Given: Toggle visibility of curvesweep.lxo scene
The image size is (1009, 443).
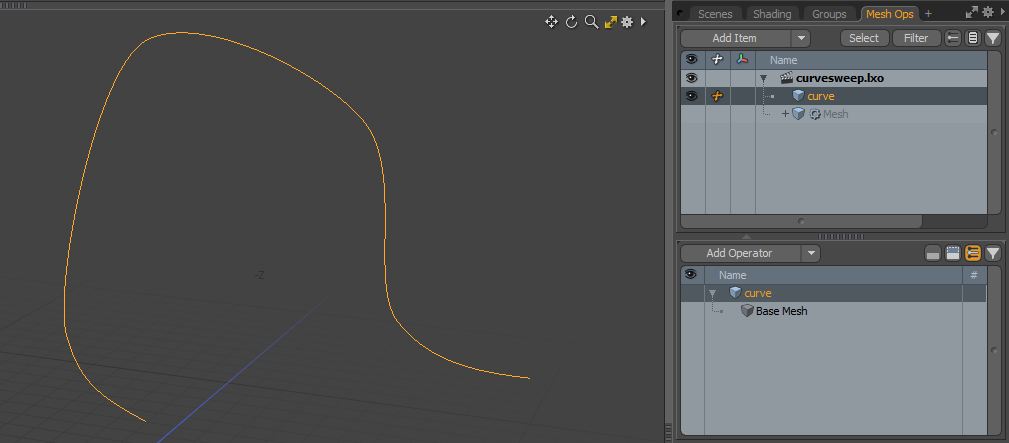Looking at the screenshot, I should pos(691,78).
